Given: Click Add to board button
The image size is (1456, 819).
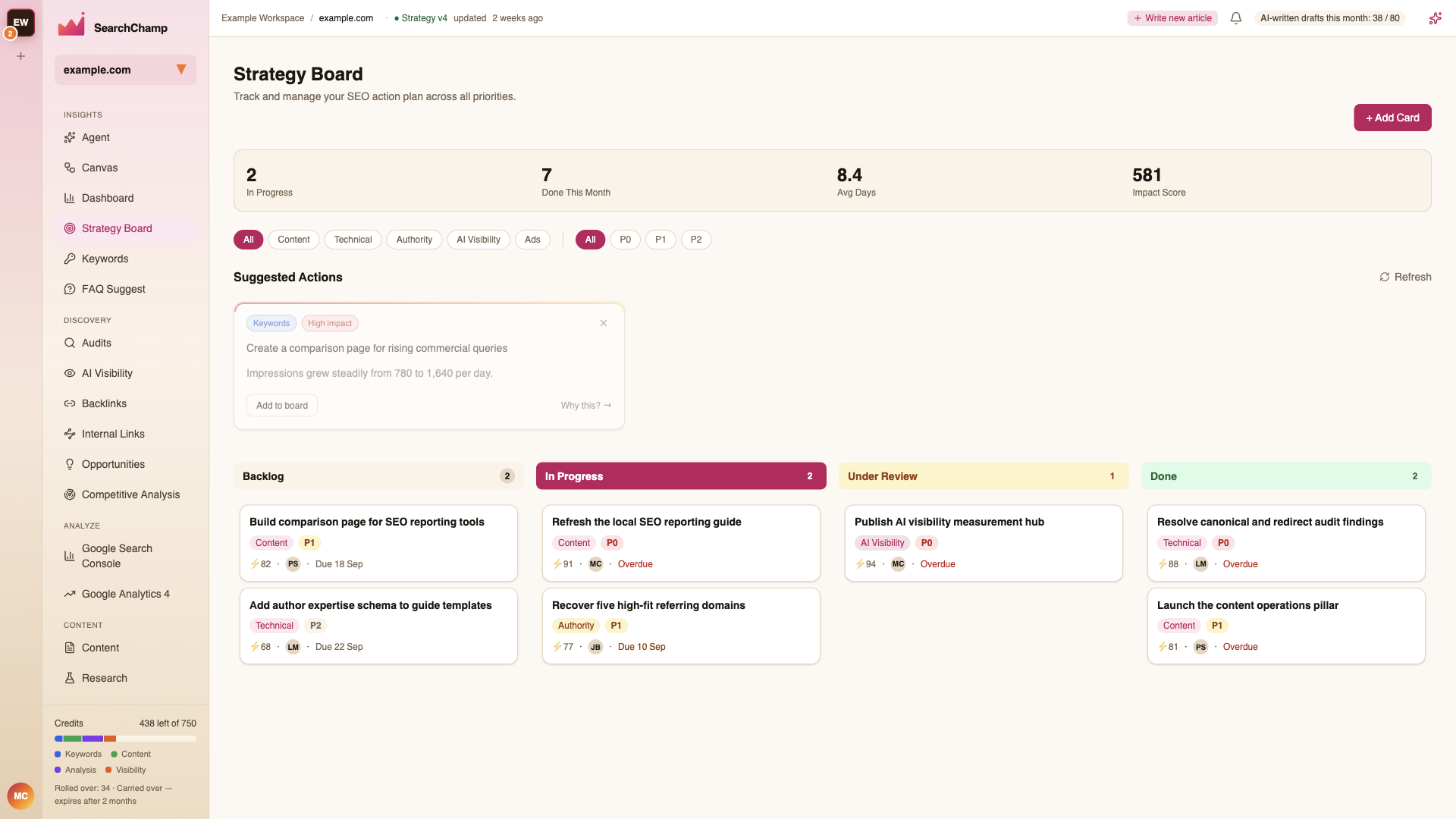Looking at the screenshot, I should 282,406.
